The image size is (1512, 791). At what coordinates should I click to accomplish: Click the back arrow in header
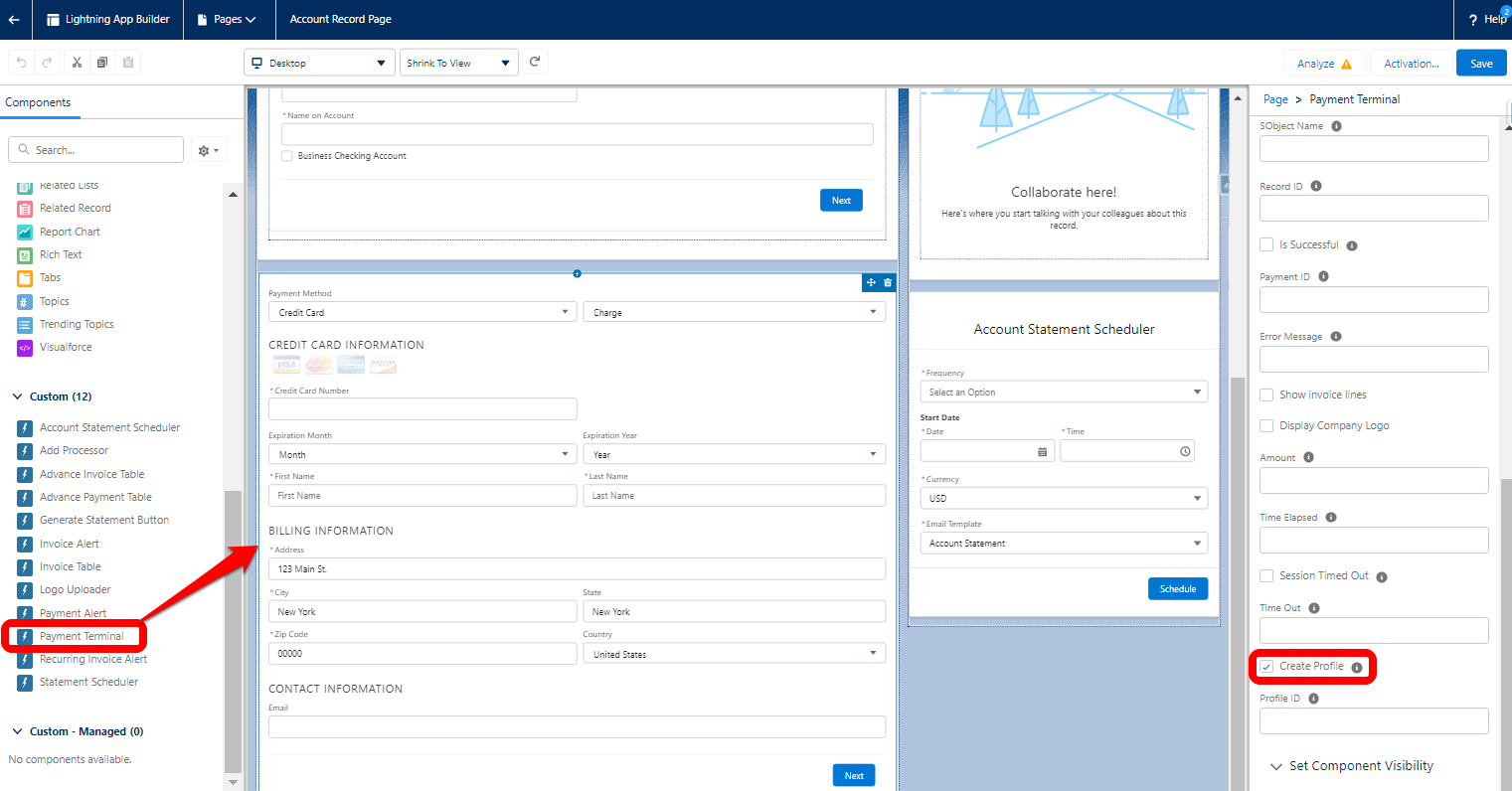[x=14, y=19]
